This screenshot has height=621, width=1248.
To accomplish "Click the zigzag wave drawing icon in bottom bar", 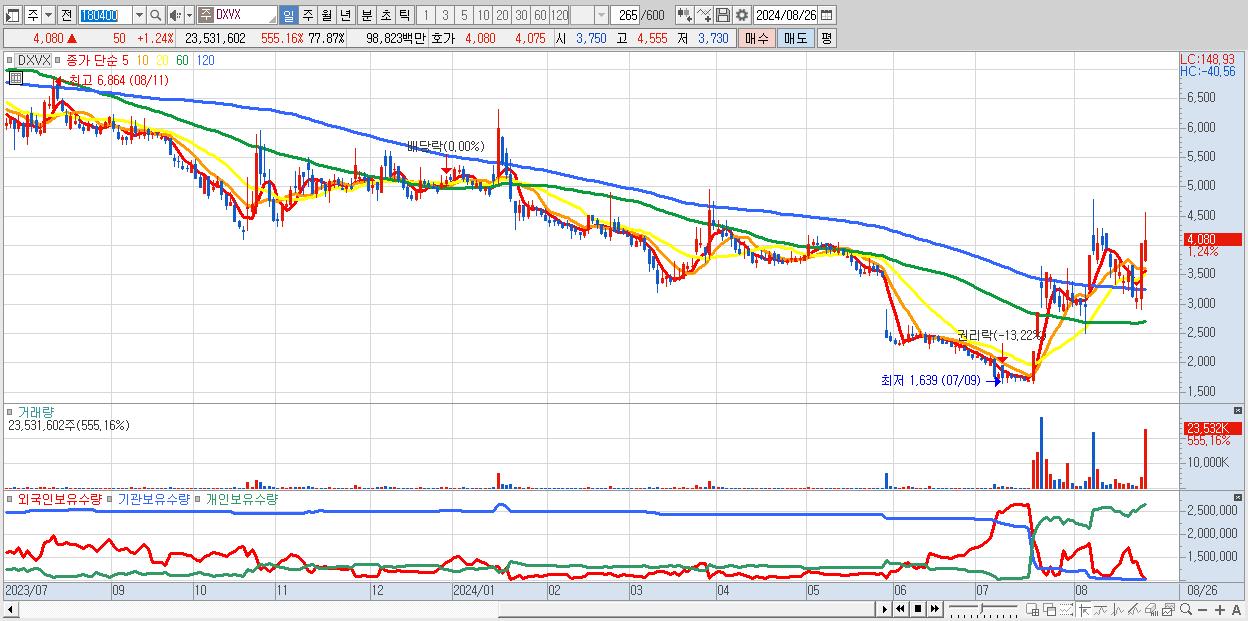I will (1118, 609).
